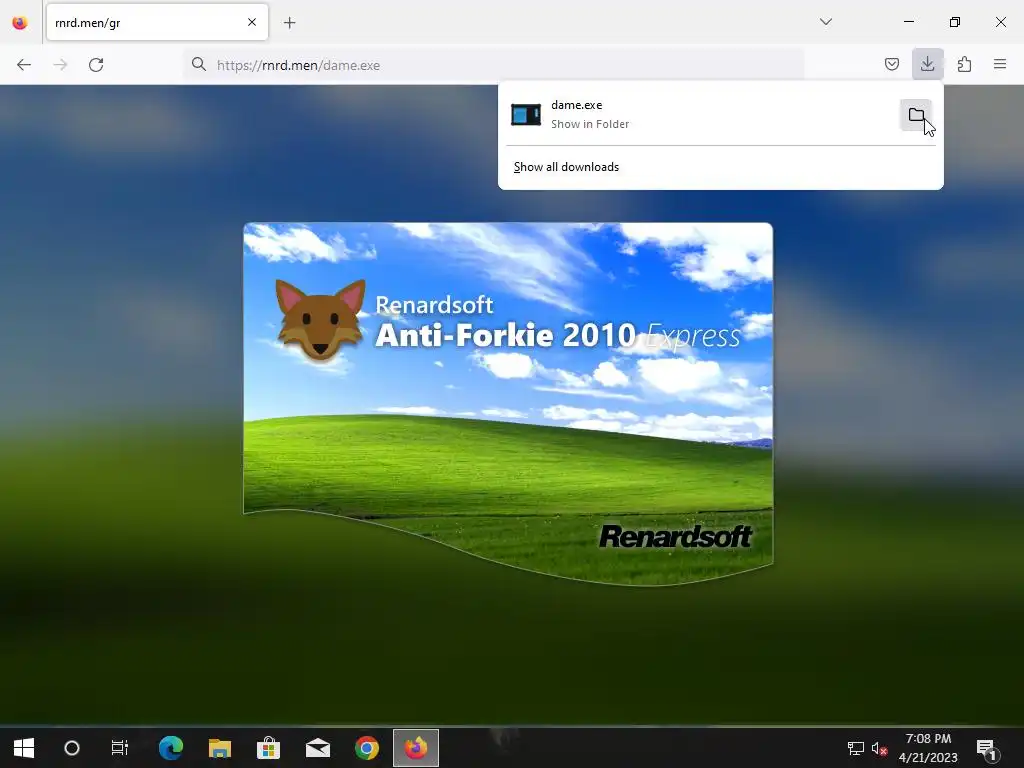The height and width of the screenshot is (768, 1024).
Task: Click the Renardsoft Anti-Forkie splash image
Action: click(508, 404)
